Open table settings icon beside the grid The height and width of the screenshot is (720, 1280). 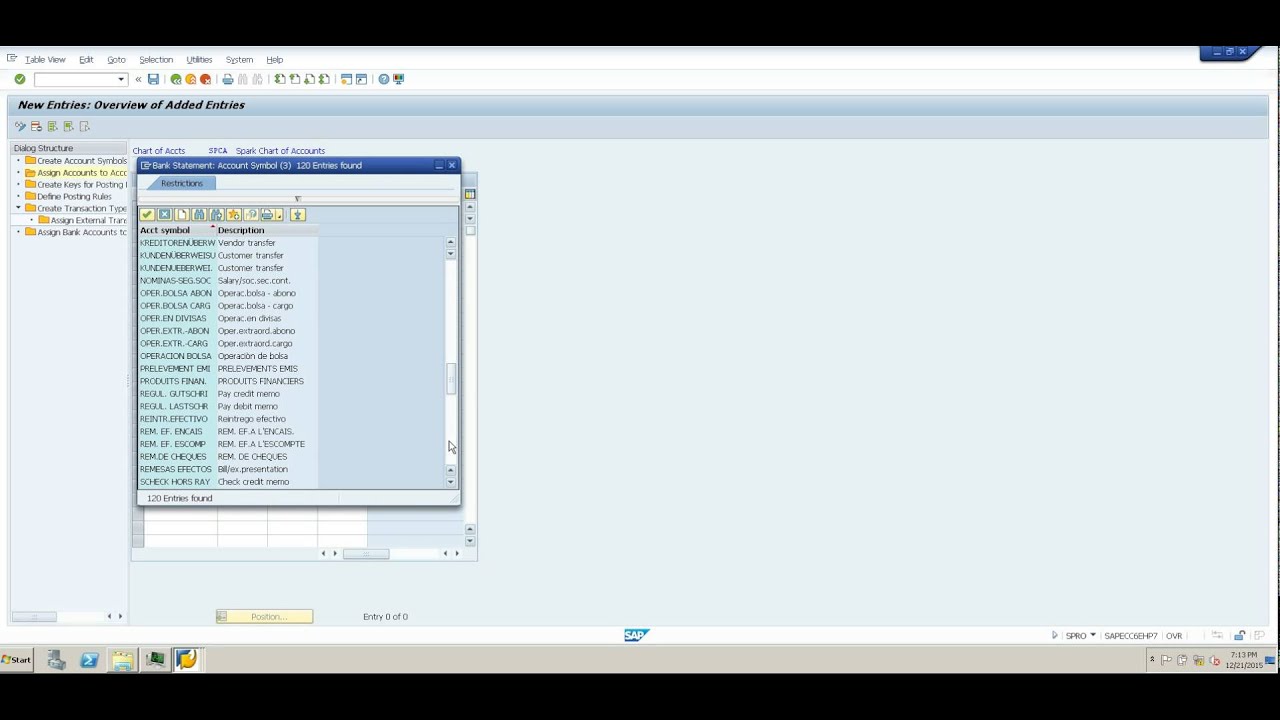[x=470, y=194]
